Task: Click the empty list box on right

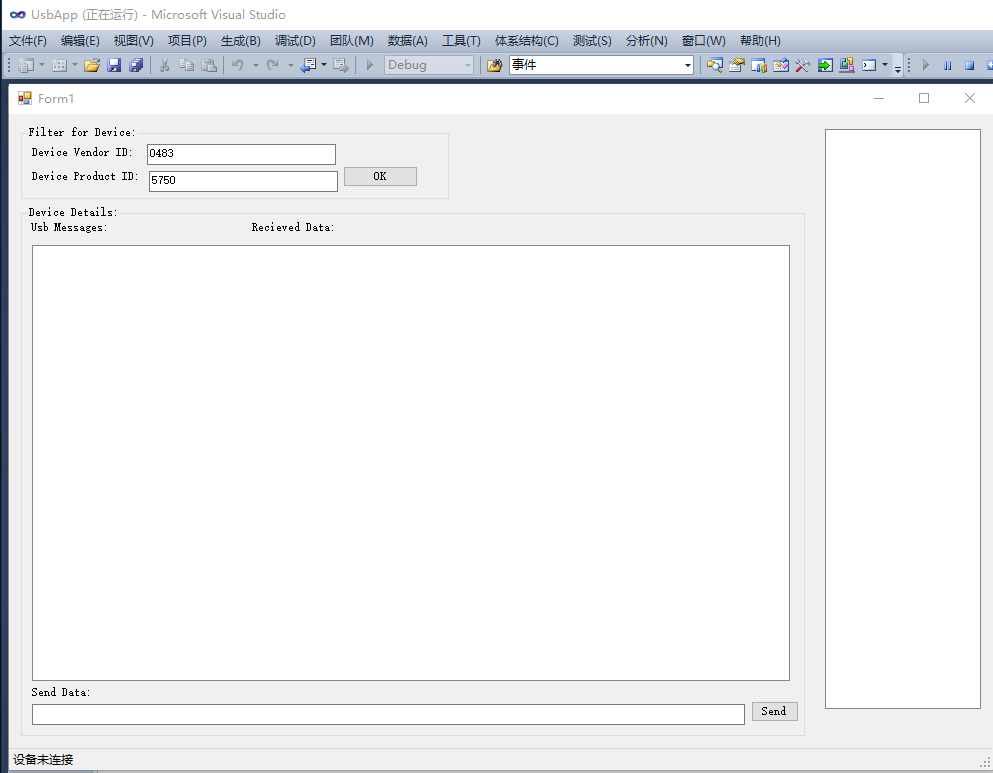Action: click(903, 419)
